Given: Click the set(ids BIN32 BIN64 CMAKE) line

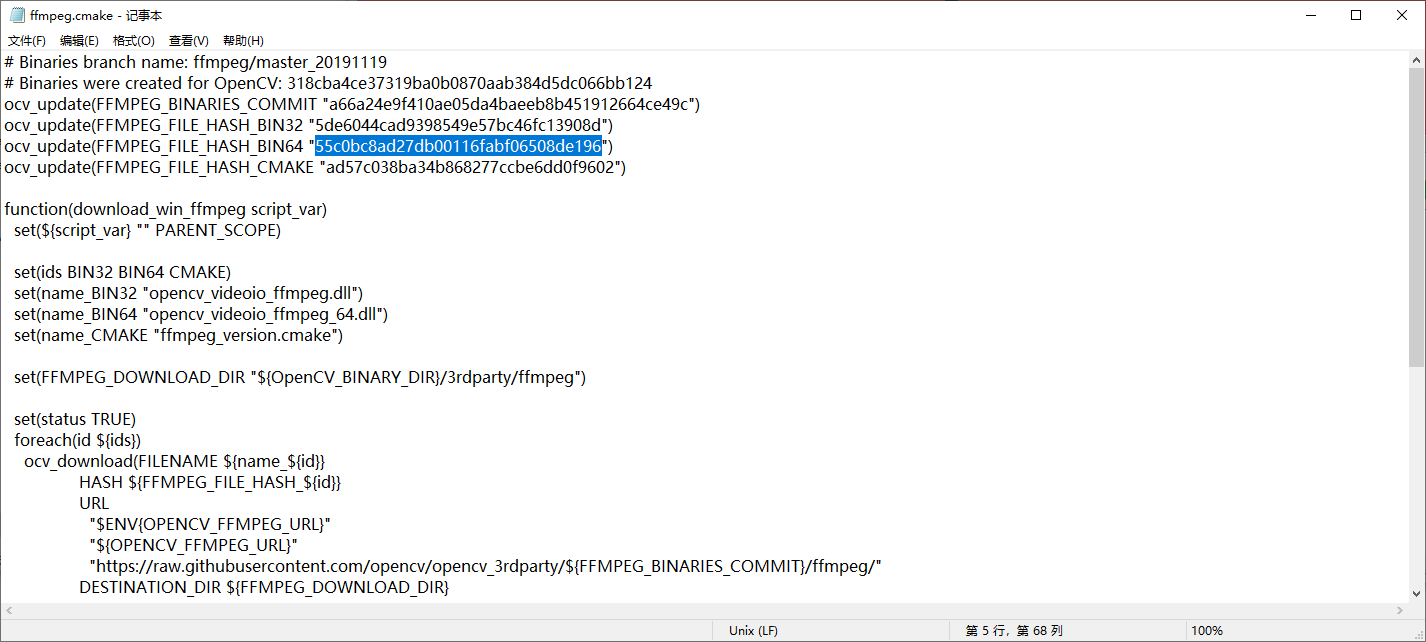Looking at the screenshot, I should (123, 272).
